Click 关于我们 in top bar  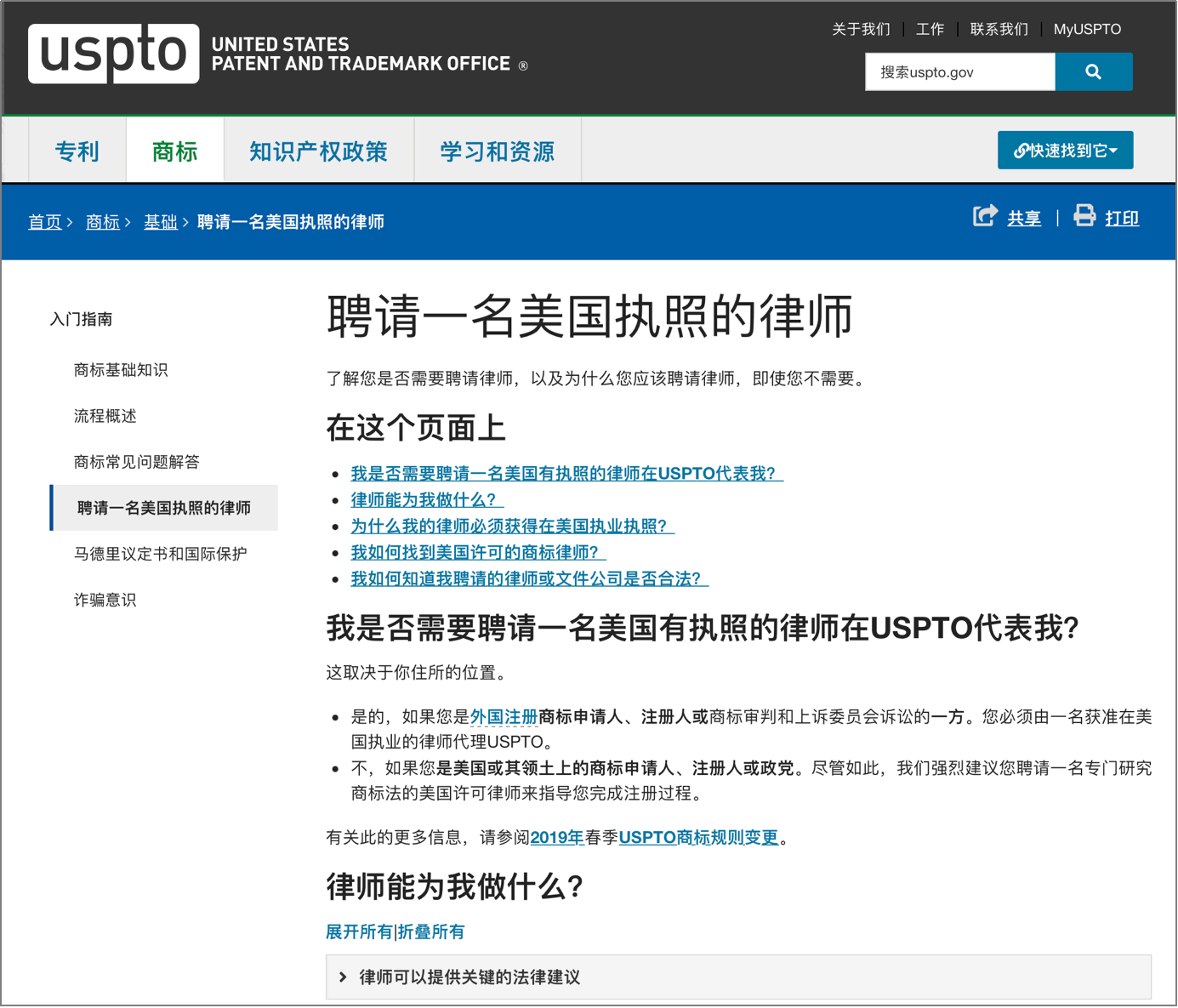point(861,29)
